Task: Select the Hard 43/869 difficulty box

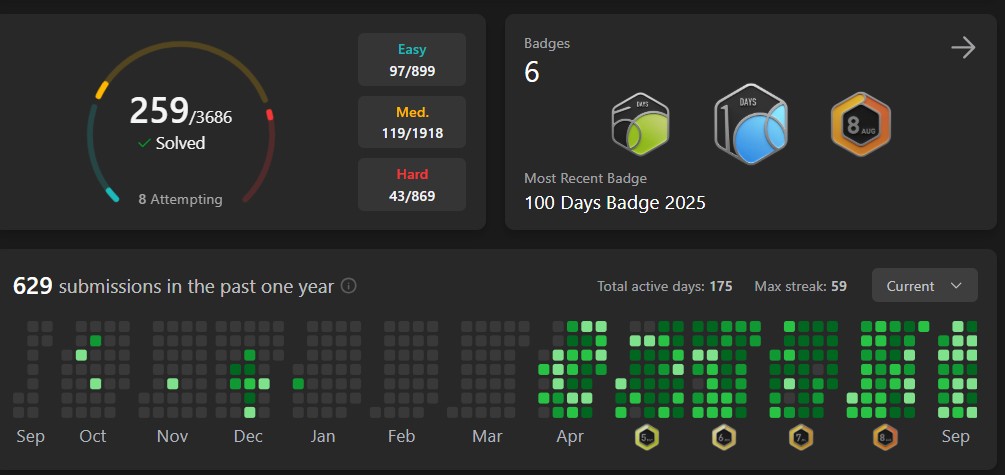Action: coord(412,184)
